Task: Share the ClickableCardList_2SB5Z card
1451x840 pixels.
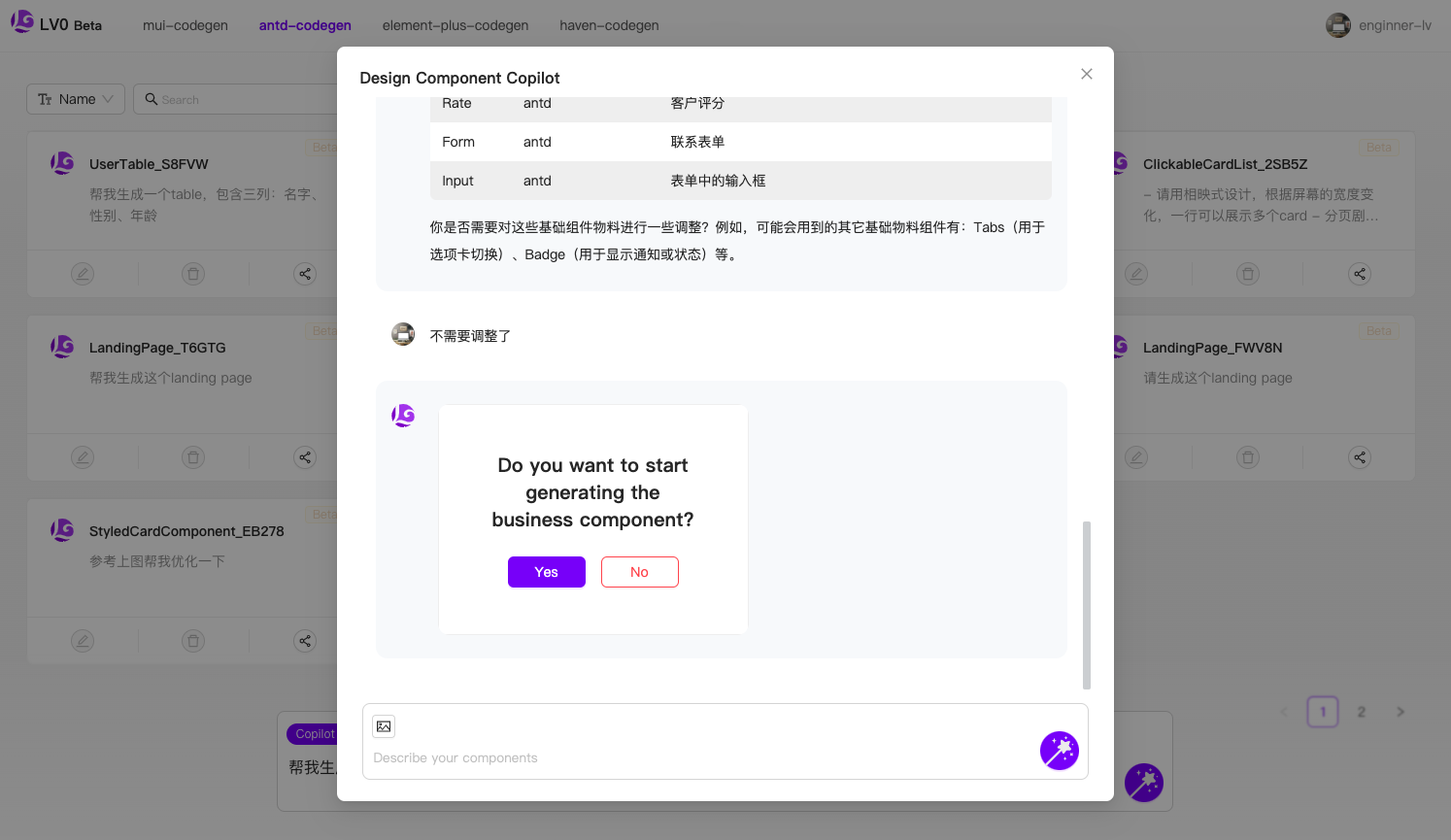Action: (x=1360, y=273)
